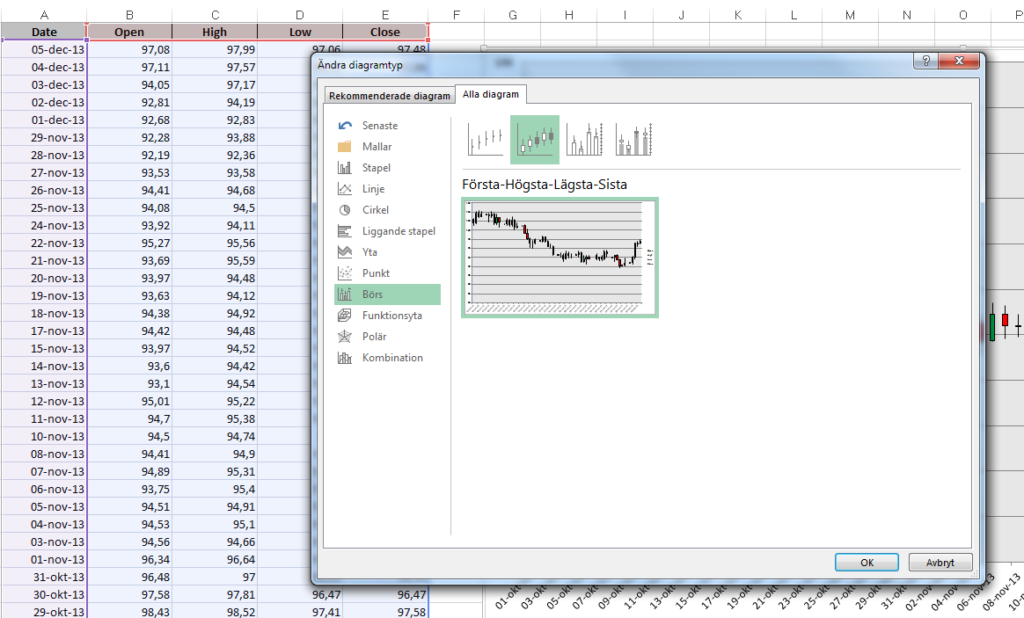Viewport: 1024px width, 618px height.
Task: Click Close value 97,58 for 29-okt-13
Action: tap(385, 612)
